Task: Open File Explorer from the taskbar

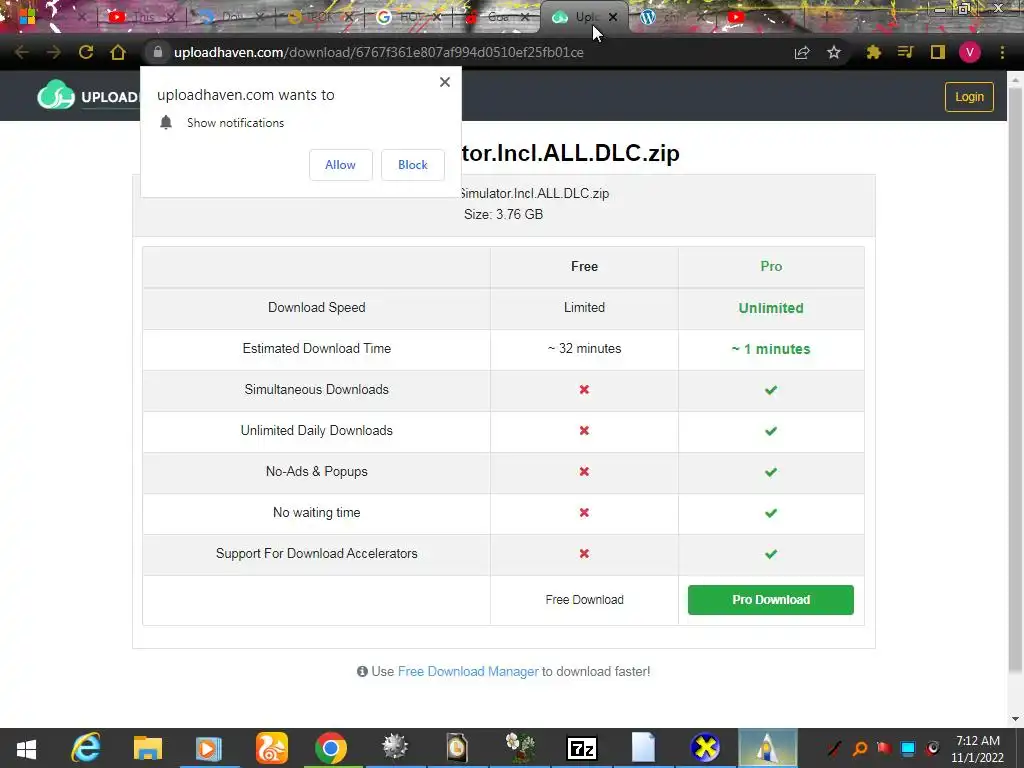Action: tap(148, 748)
